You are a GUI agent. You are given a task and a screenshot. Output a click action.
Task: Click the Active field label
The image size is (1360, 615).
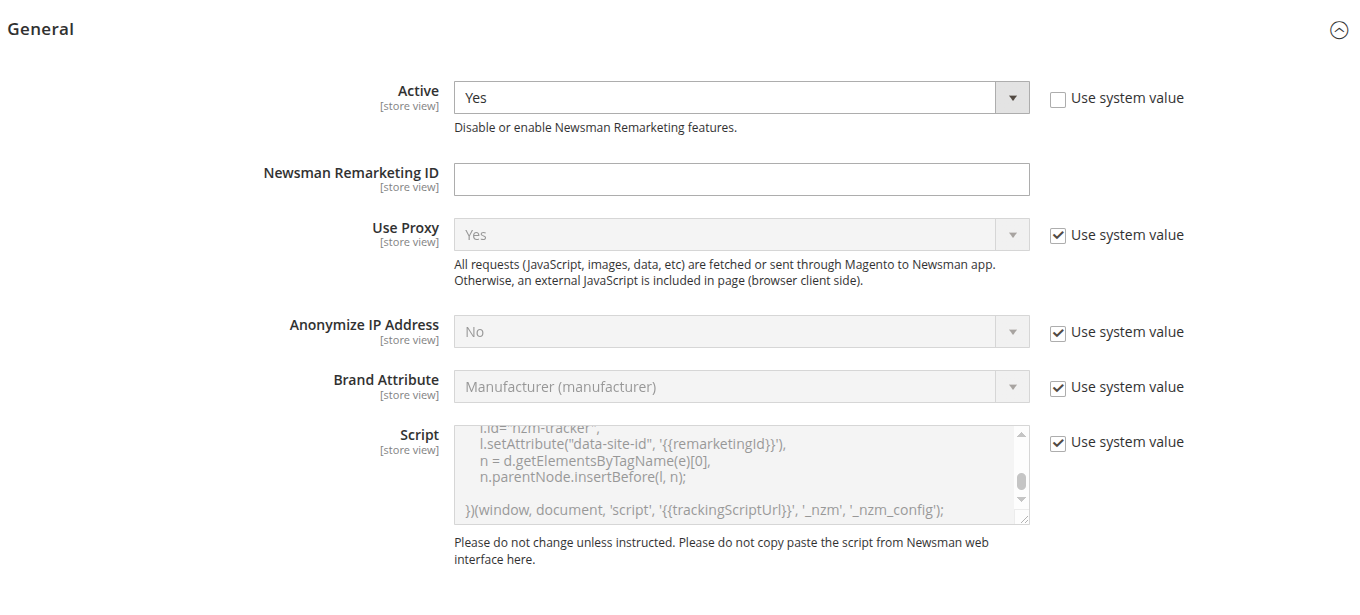(x=418, y=91)
